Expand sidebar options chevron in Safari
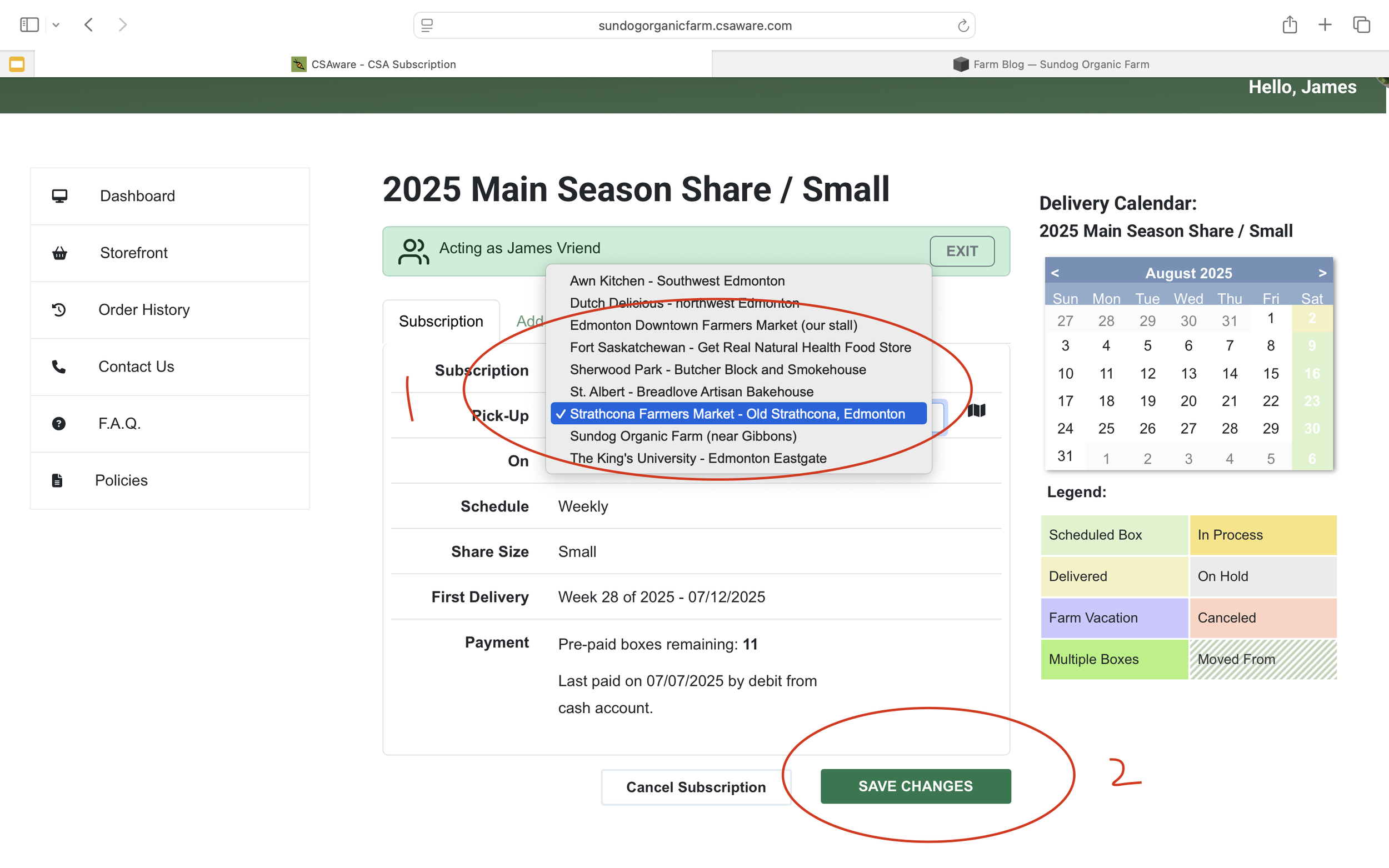The height and width of the screenshot is (868, 1389). 56,25
